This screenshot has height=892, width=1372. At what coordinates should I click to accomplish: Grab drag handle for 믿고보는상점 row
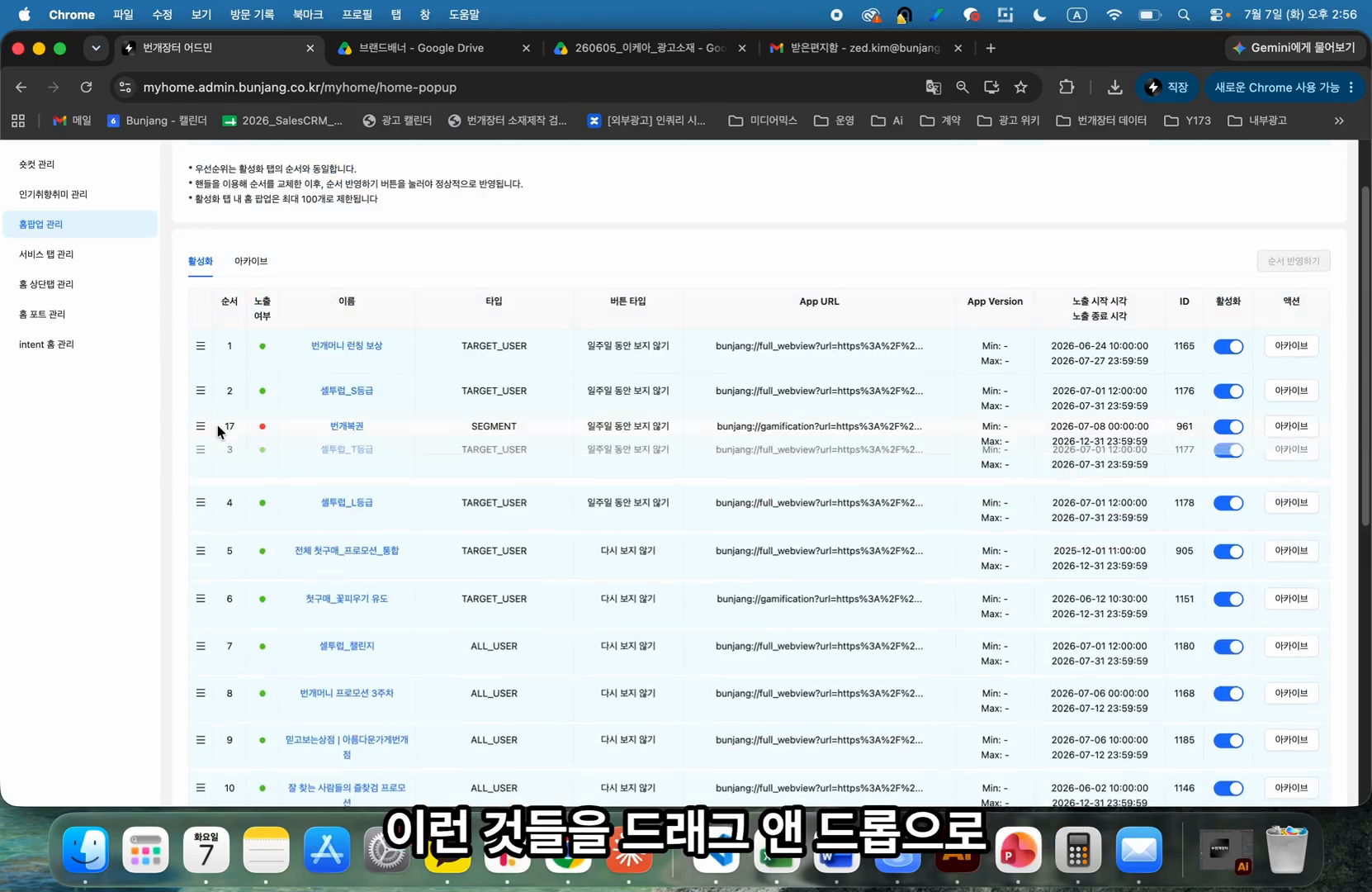pos(201,740)
